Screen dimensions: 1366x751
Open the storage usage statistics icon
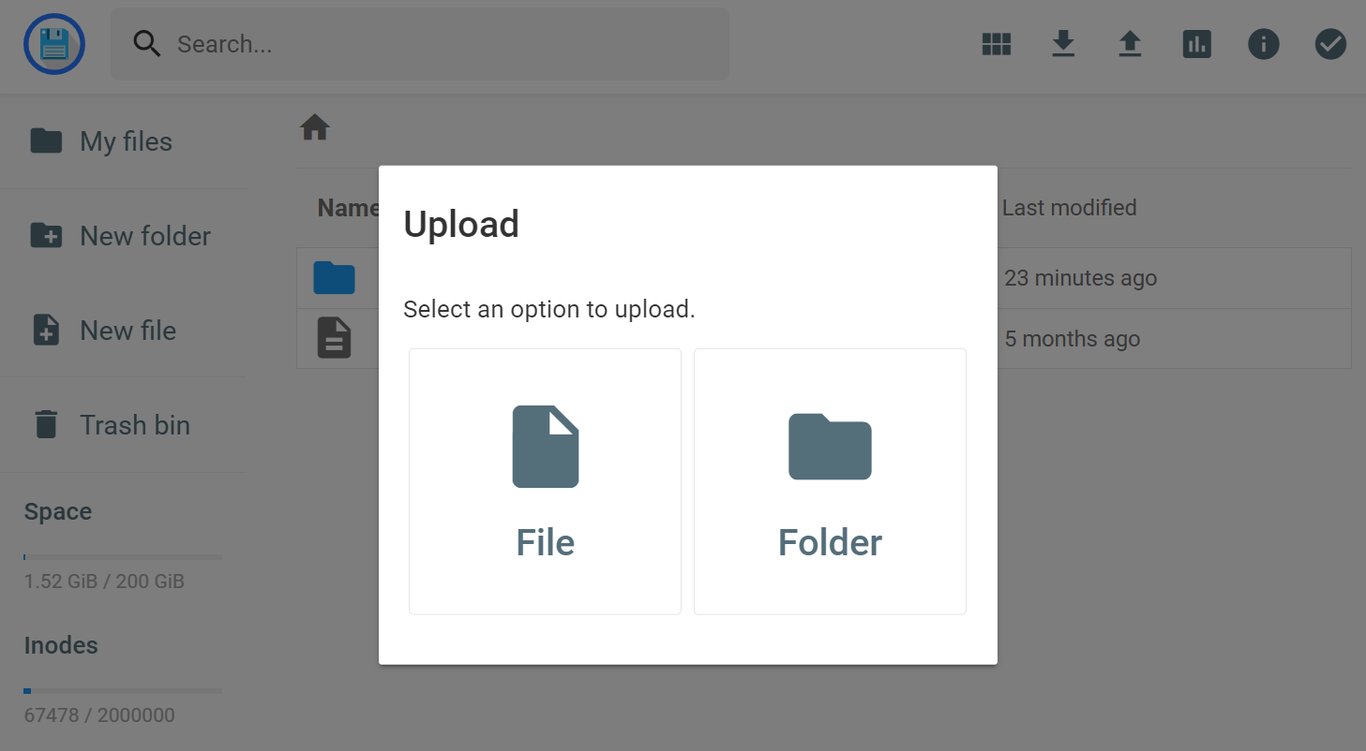pos(1197,44)
